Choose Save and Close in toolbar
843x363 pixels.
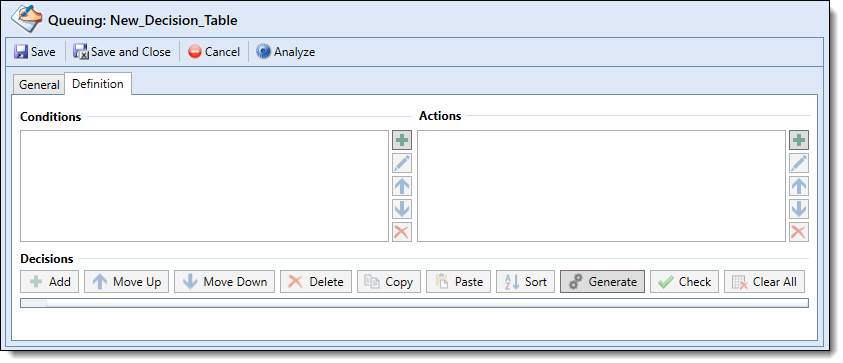(122, 52)
